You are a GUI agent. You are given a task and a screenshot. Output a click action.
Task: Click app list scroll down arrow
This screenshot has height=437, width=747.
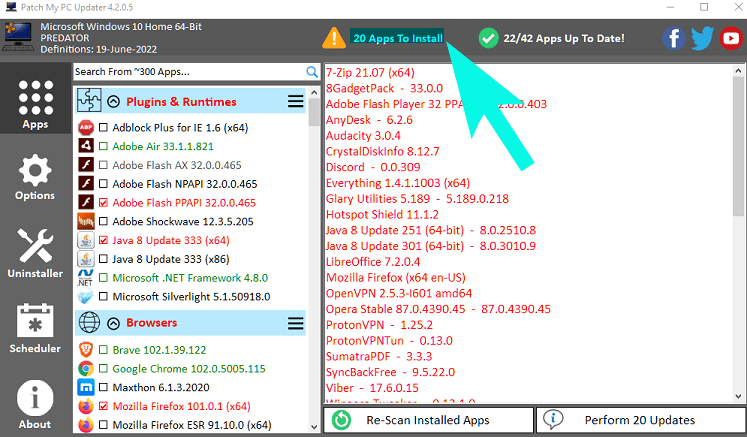pyautogui.click(x=313, y=427)
